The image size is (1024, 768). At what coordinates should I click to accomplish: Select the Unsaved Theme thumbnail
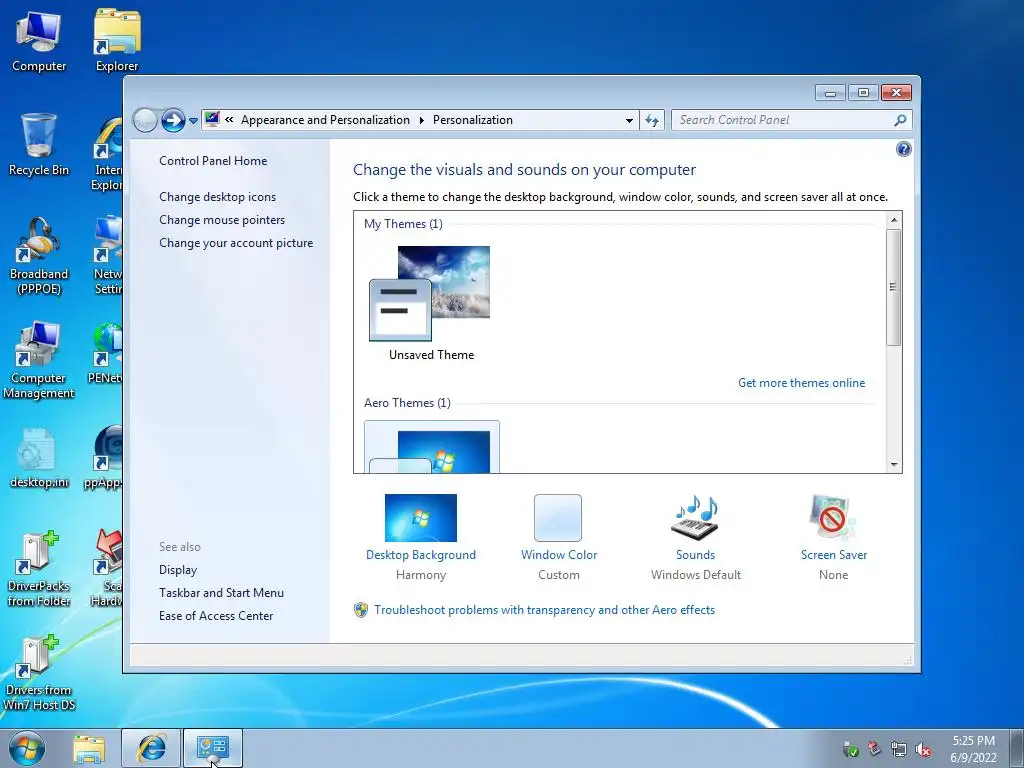(431, 294)
